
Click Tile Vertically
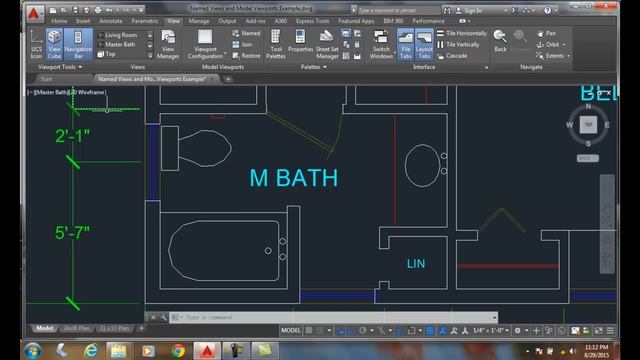point(458,44)
